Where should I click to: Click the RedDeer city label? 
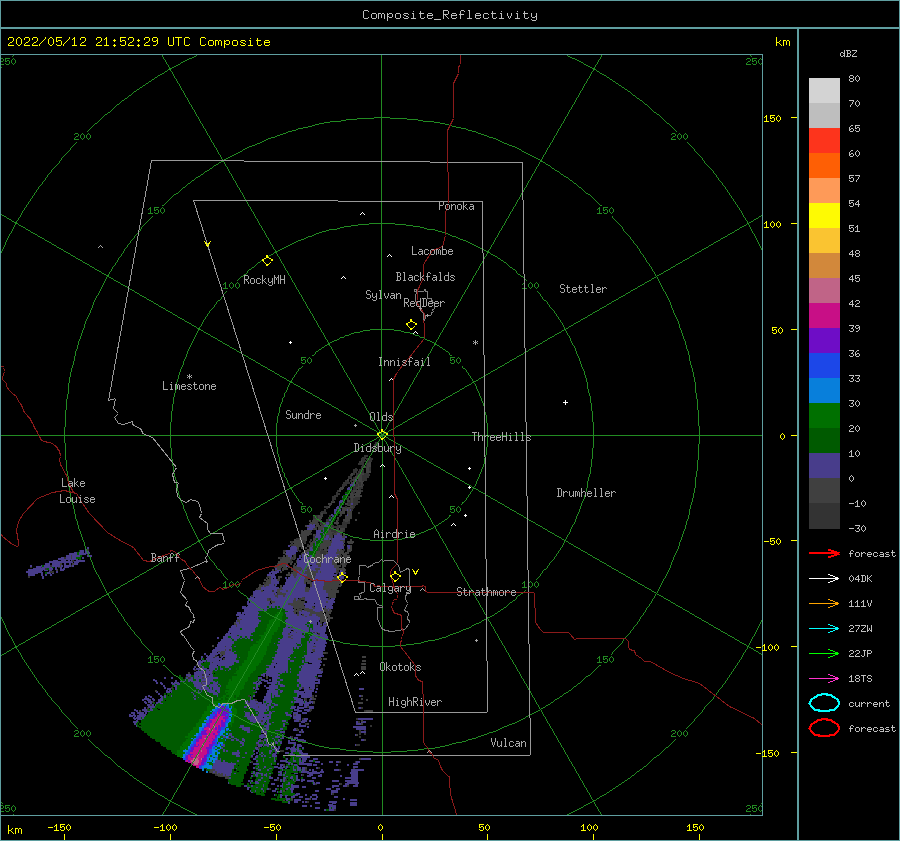click(424, 303)
